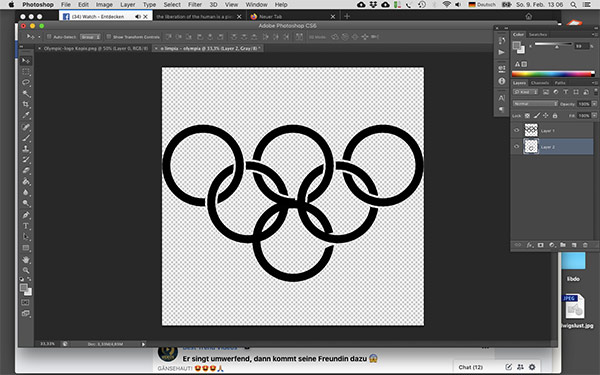
Task: Select the Horizontal Type tool
Action: click(26, 226)
